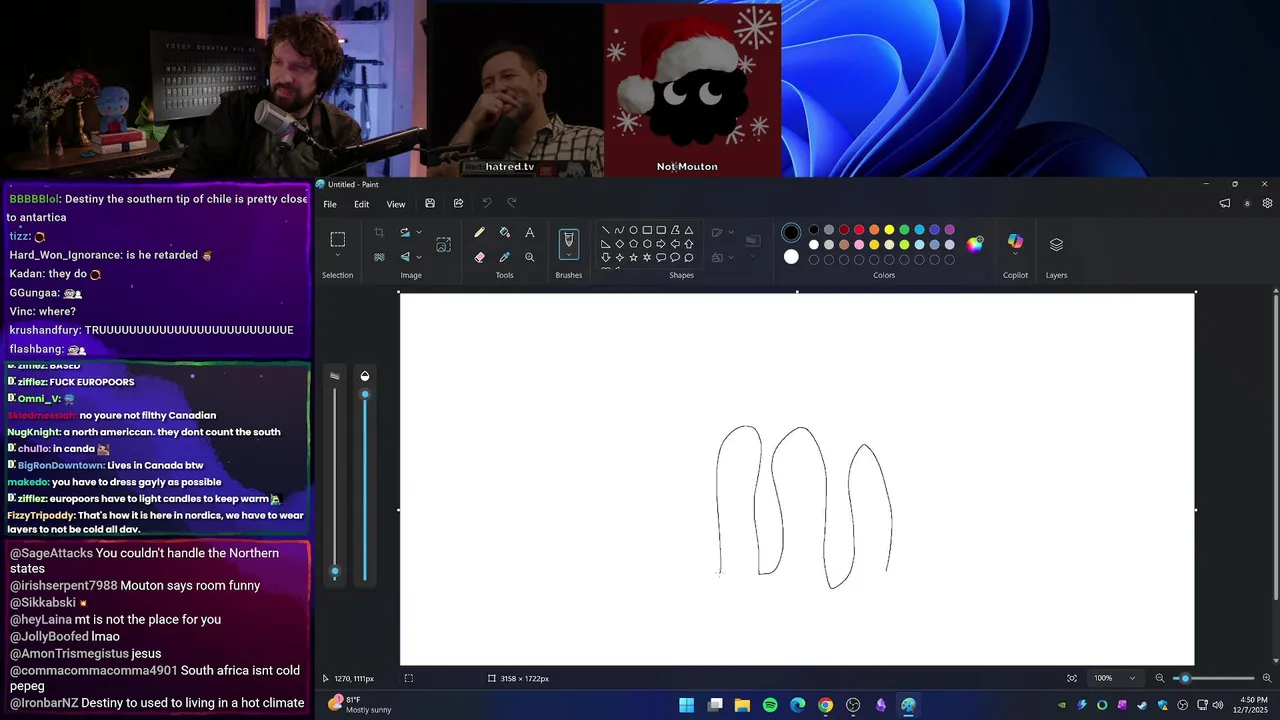Choose the Line shape

point(605,230)
